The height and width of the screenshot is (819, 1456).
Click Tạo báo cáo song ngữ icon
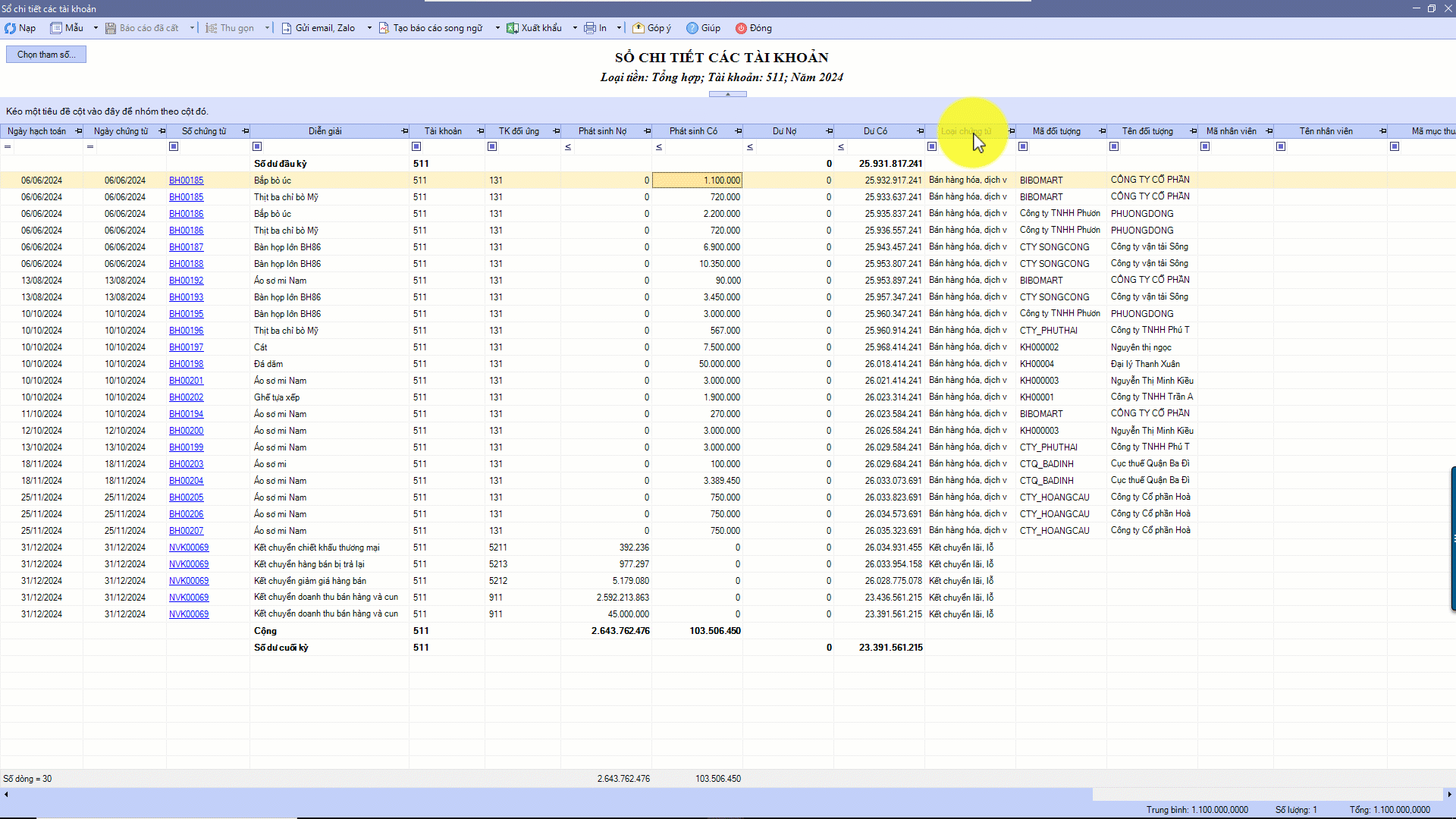(x=384, y=28)
